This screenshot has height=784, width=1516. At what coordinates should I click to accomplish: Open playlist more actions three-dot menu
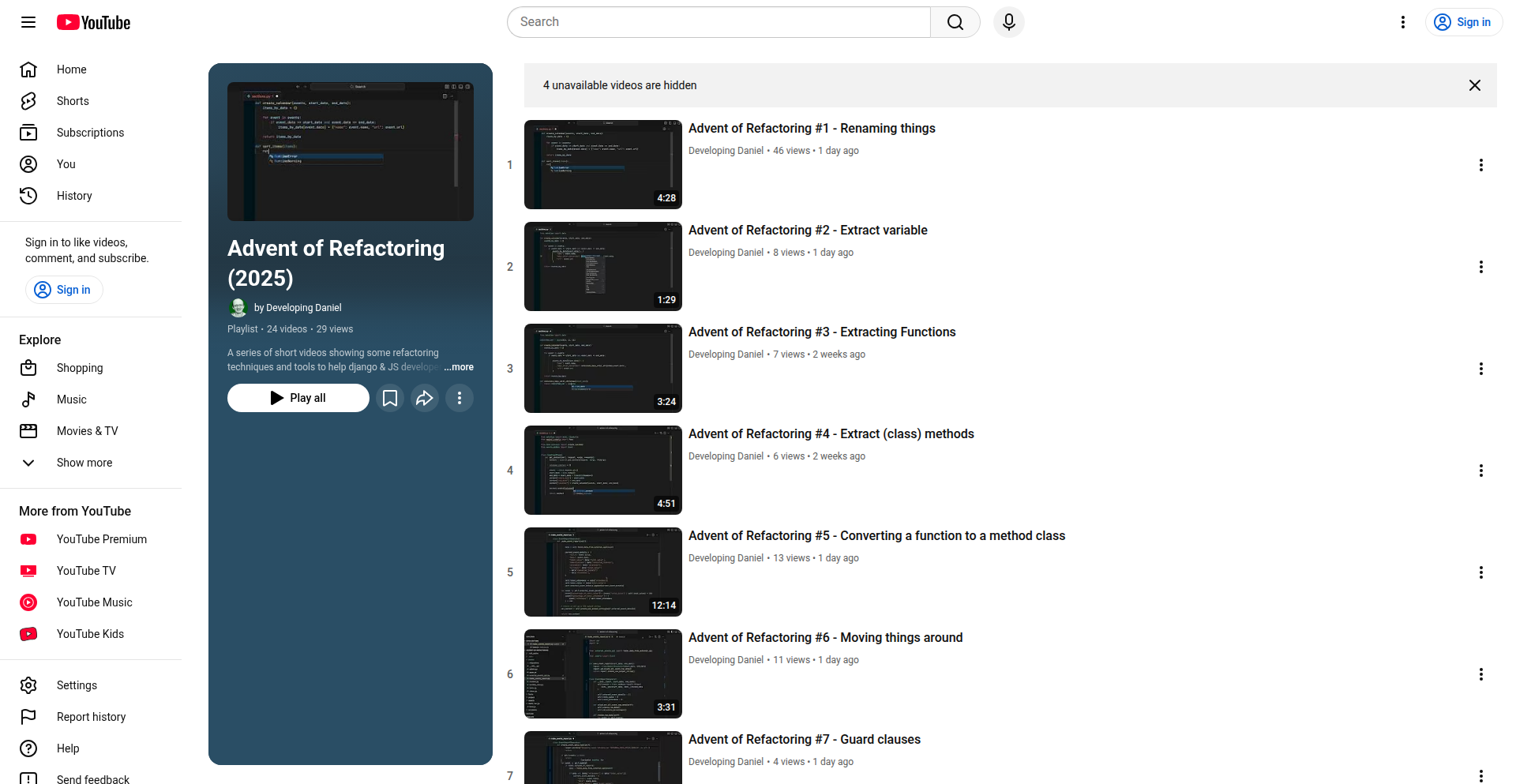tap(460, 398)
